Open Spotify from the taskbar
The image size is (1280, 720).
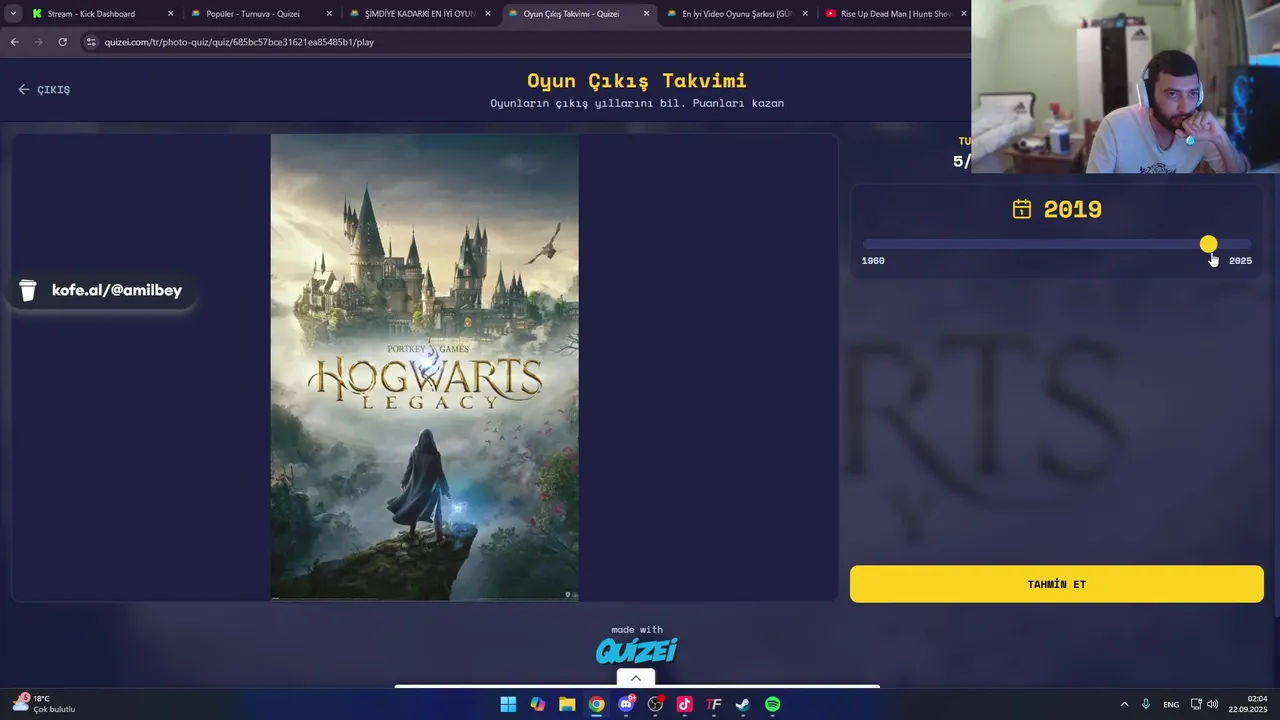coord(772,704)
